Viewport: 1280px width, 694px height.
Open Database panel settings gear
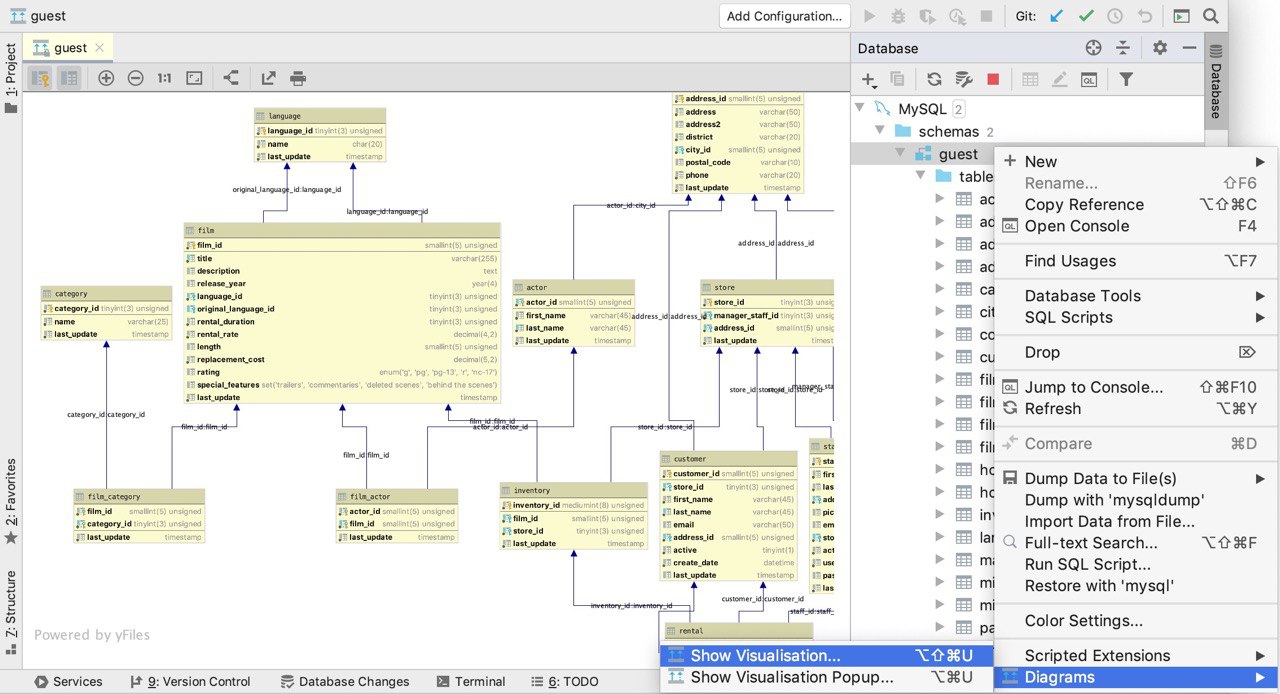1160,48
